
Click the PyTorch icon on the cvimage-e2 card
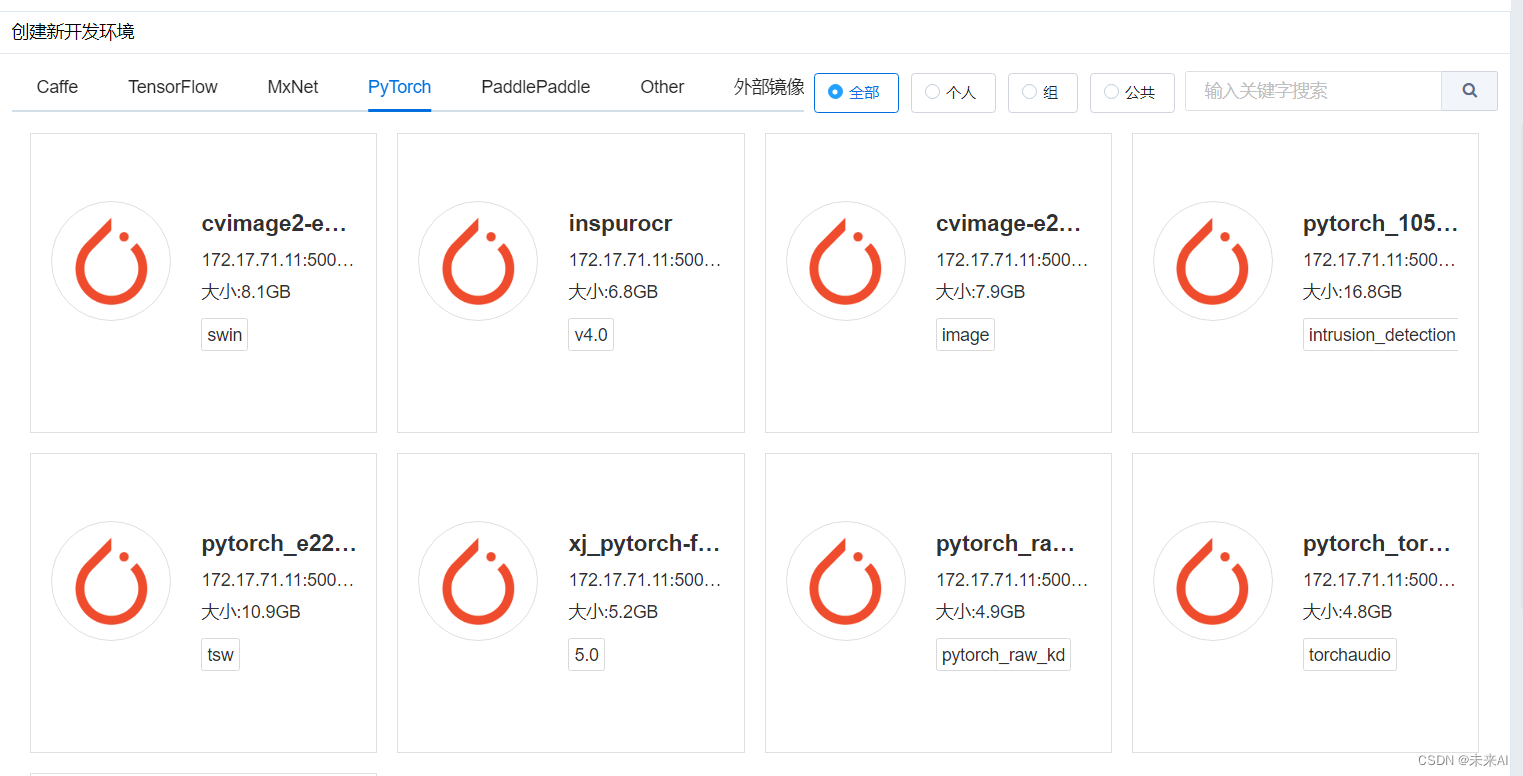coord(846,261)
